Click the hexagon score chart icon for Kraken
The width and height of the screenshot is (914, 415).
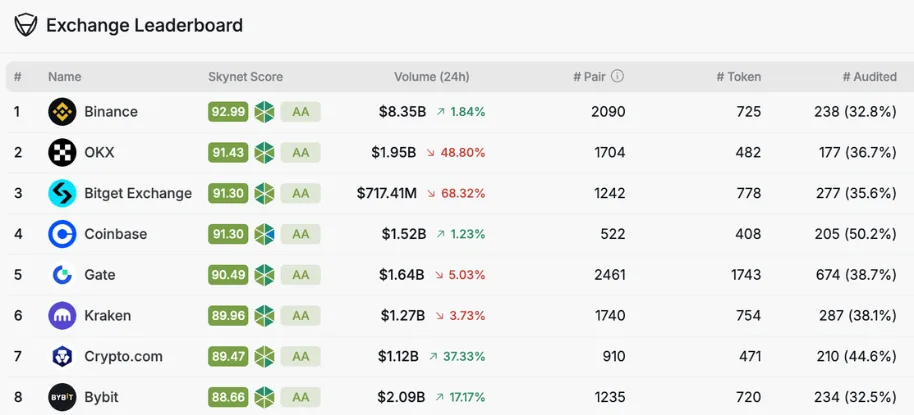coord(264,316)
